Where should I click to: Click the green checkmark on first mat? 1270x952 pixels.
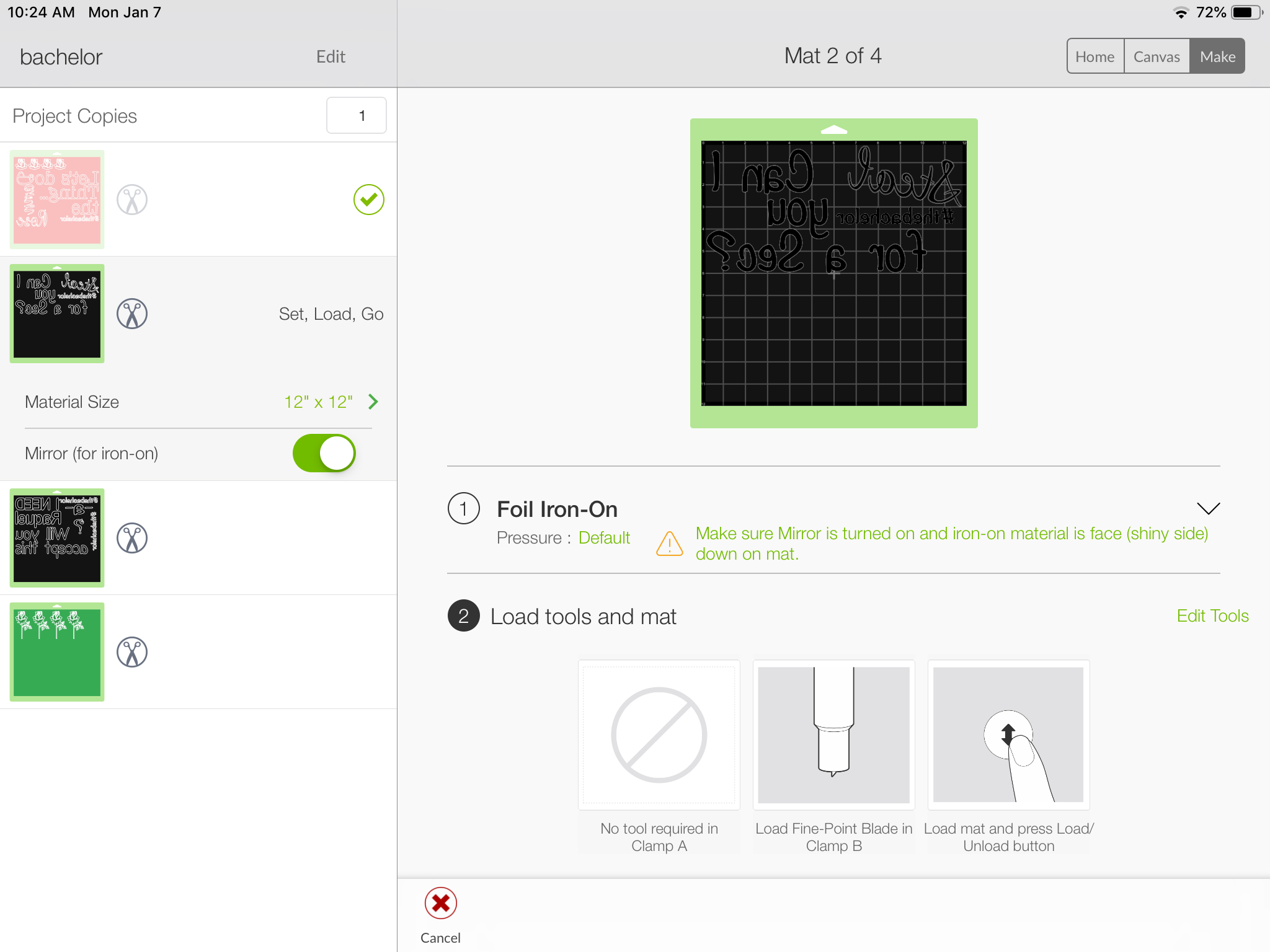click(369, 200)
